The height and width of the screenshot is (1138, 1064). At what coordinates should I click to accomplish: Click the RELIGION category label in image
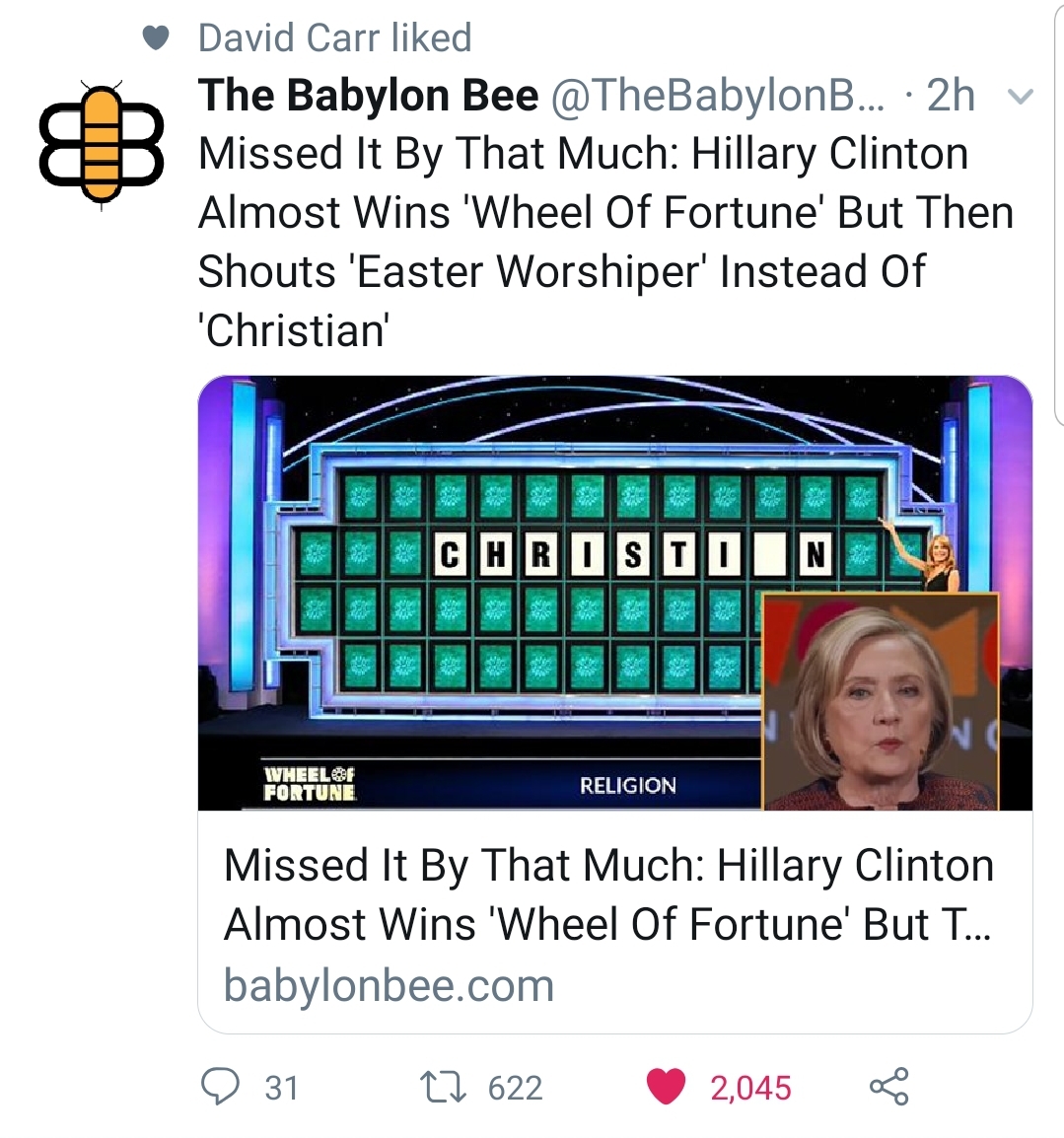628,785
